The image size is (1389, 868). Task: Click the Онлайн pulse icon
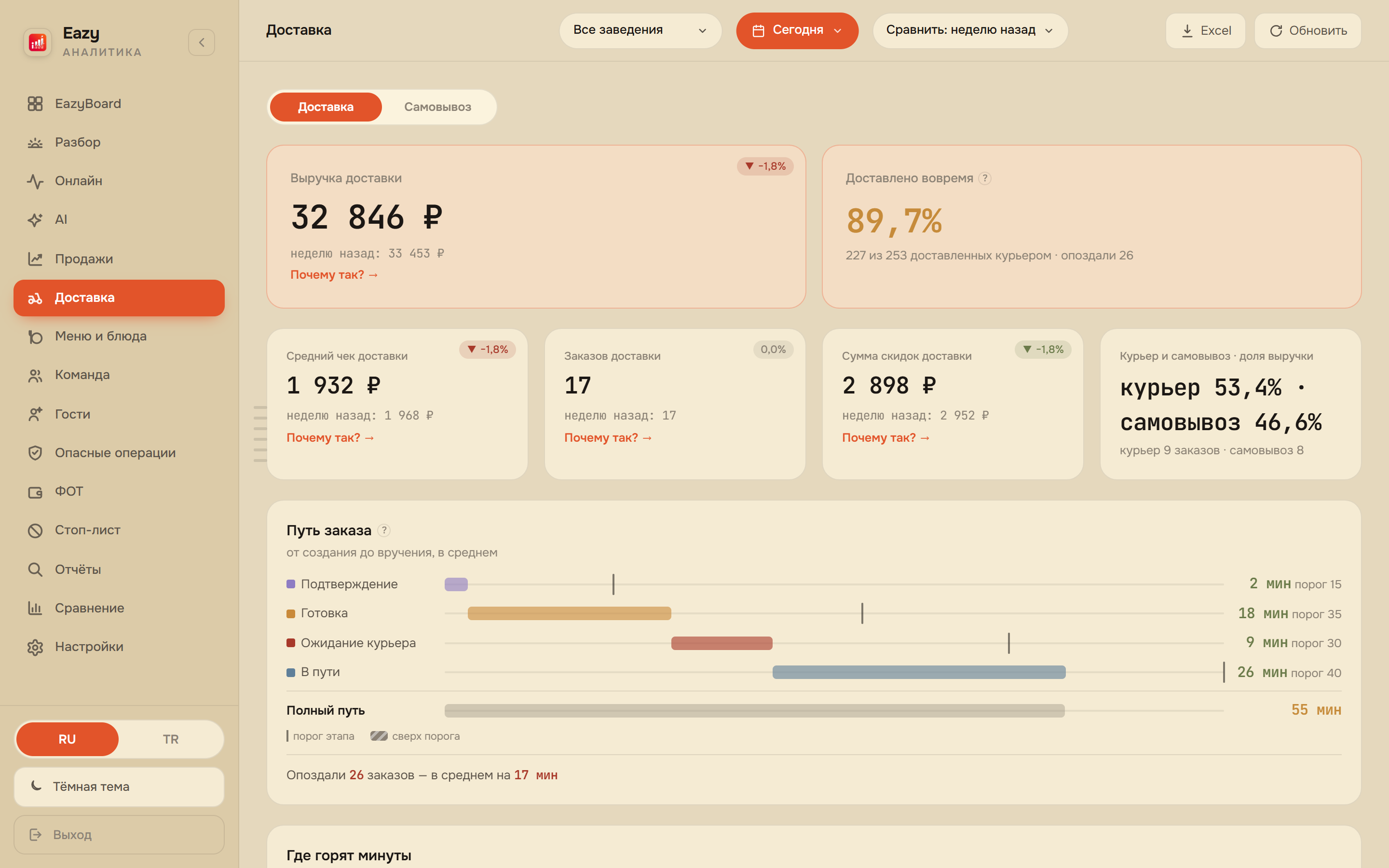tap(35, 181)
